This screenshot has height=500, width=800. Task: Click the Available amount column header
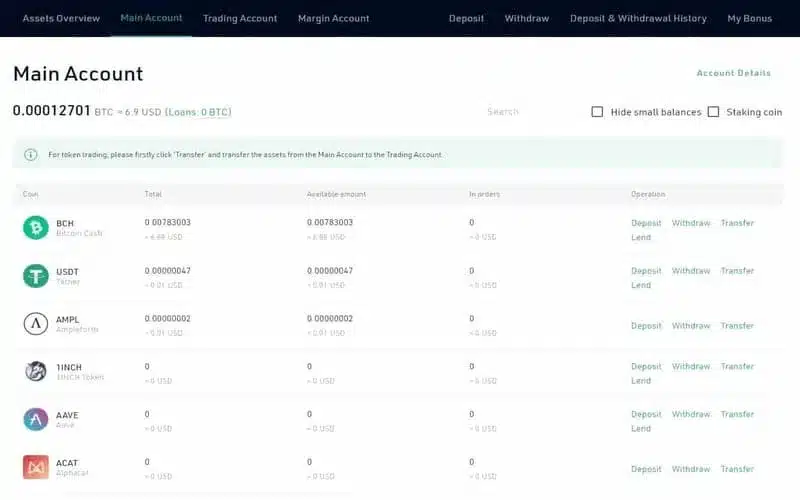336,194
